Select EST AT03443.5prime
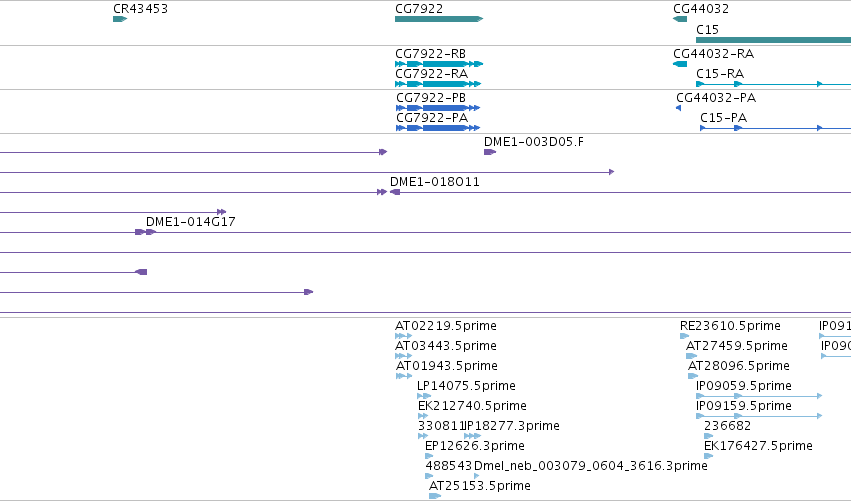The image size is (851, 501). point(403,356)
